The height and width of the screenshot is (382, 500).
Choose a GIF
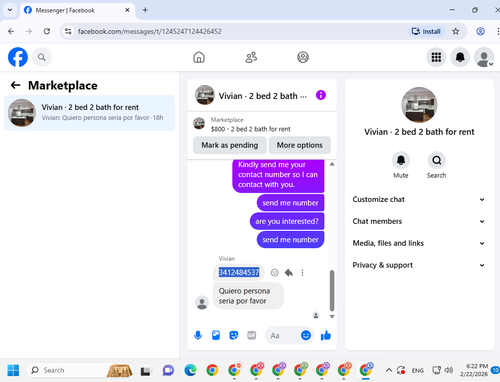point(252,335)
